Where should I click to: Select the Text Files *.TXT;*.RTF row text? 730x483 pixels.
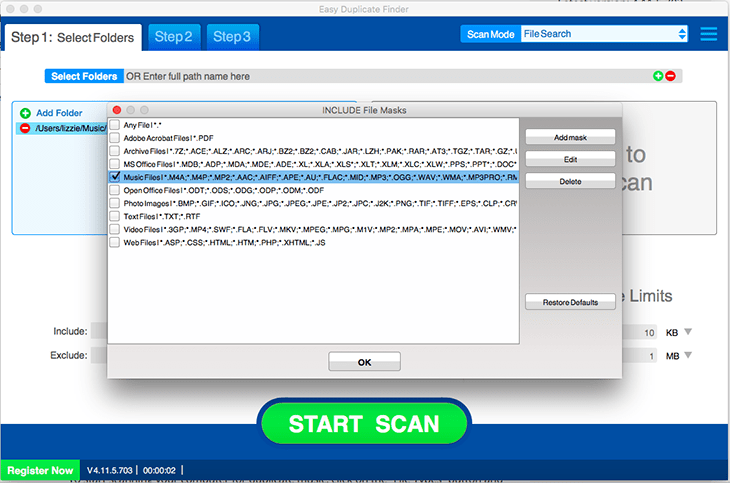162,216
